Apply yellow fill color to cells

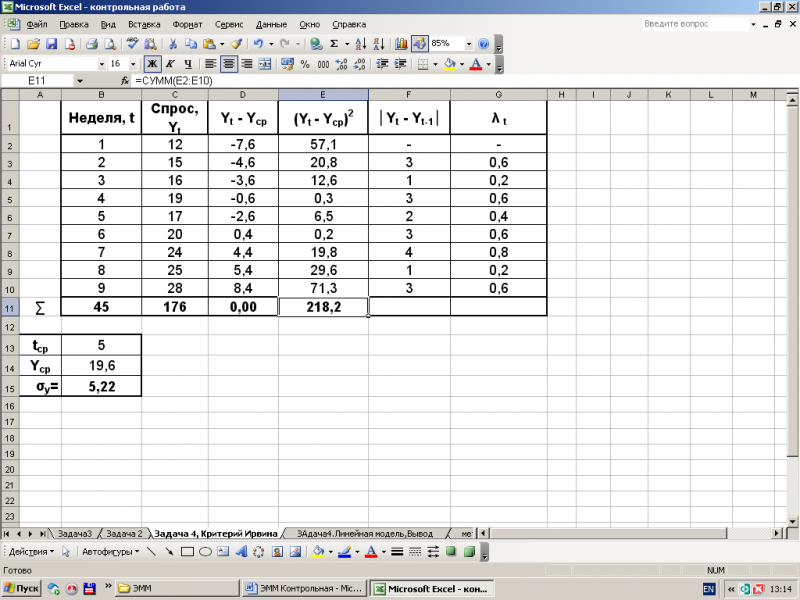449,64
